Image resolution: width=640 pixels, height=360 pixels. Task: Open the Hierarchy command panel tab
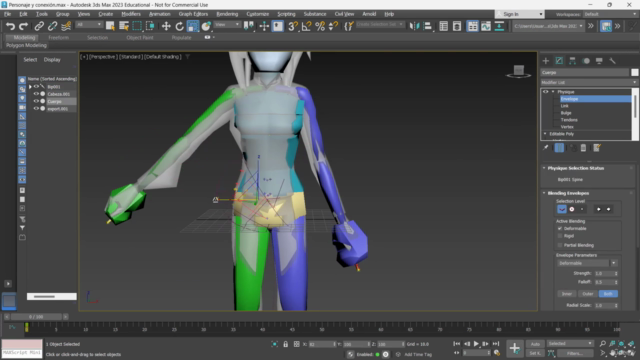point(572,61)
